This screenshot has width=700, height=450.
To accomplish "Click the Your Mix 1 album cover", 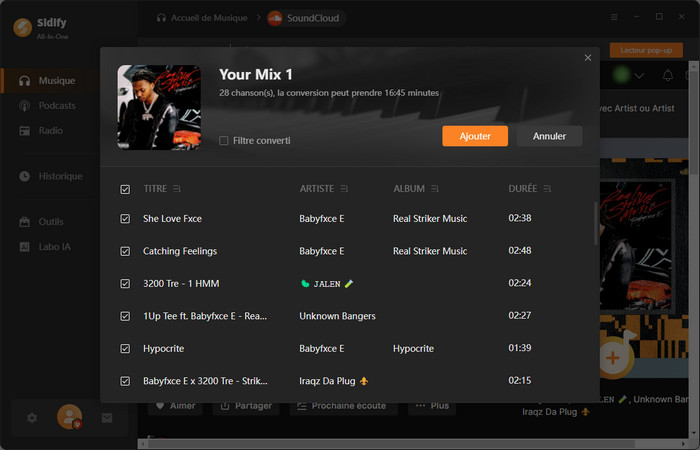I will (158, 106).
